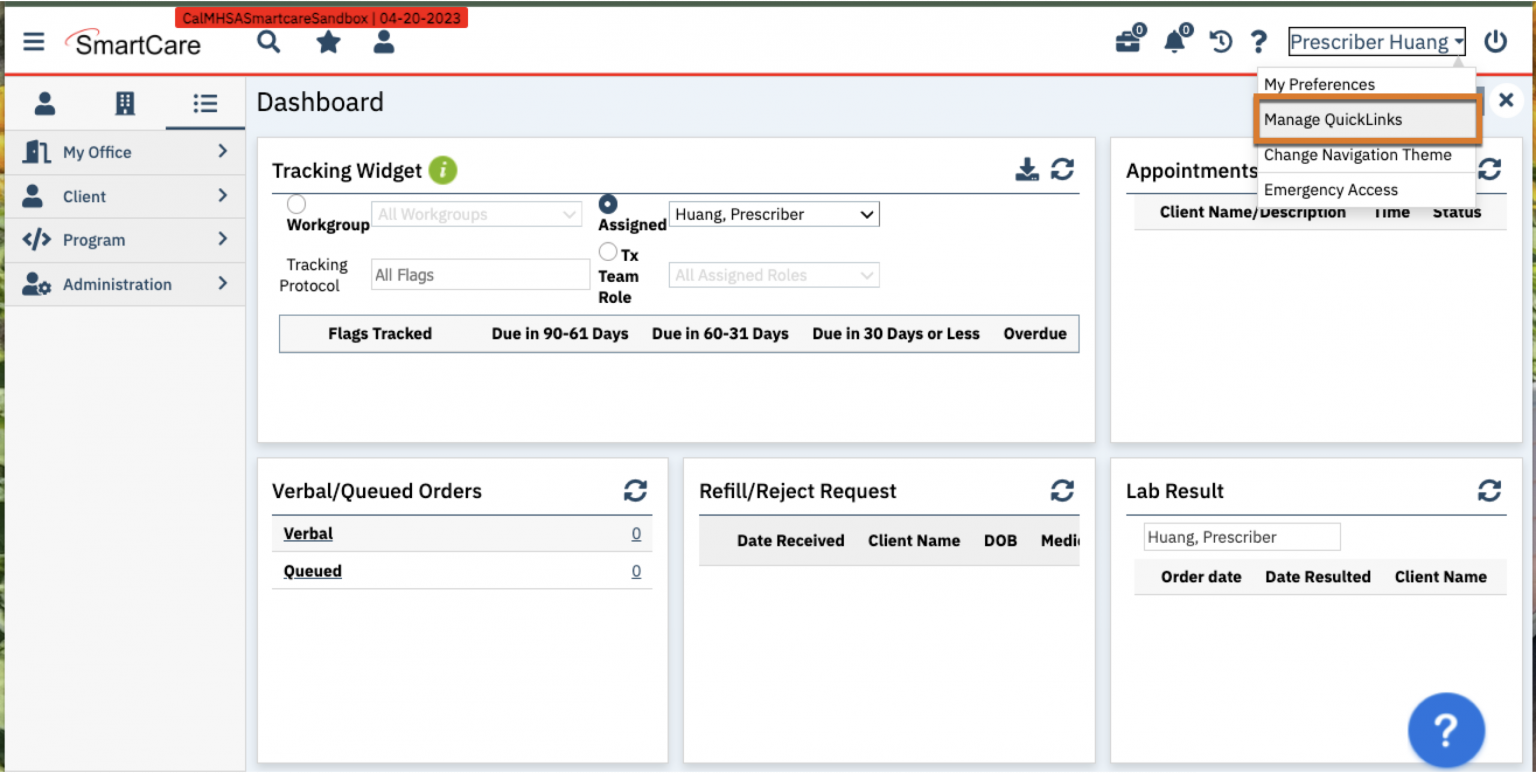Select the Tx Team Role radio button
The height and width of the screenshot is (773, 1536).
(608, 252)
